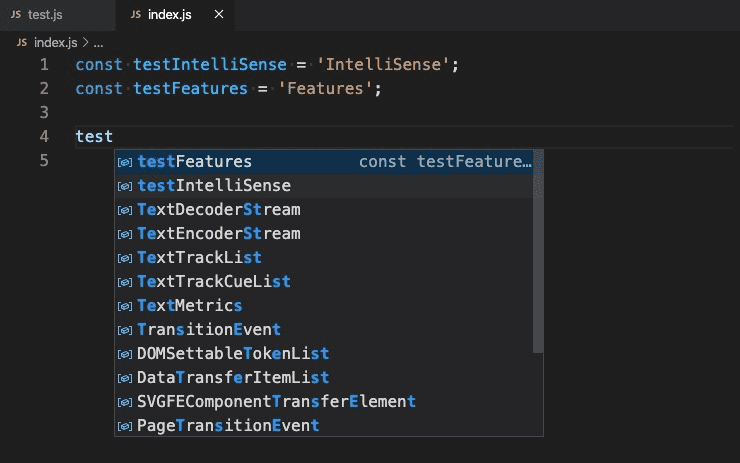Click the icon next to TransitionEvent
The image size is (740, 463).
125,330
